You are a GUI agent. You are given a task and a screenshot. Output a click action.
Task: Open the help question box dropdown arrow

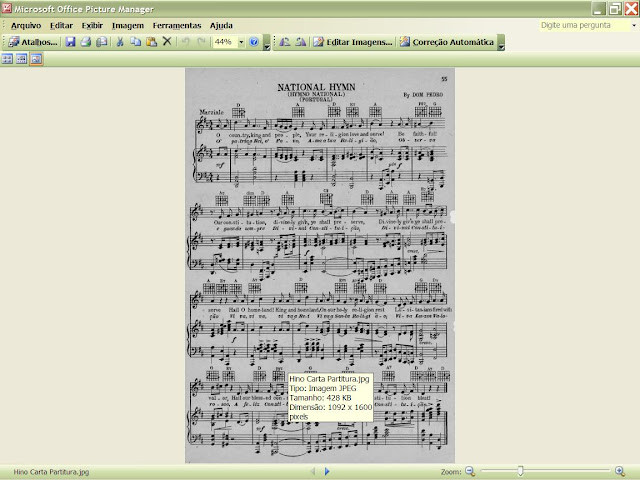click(634, 25)
